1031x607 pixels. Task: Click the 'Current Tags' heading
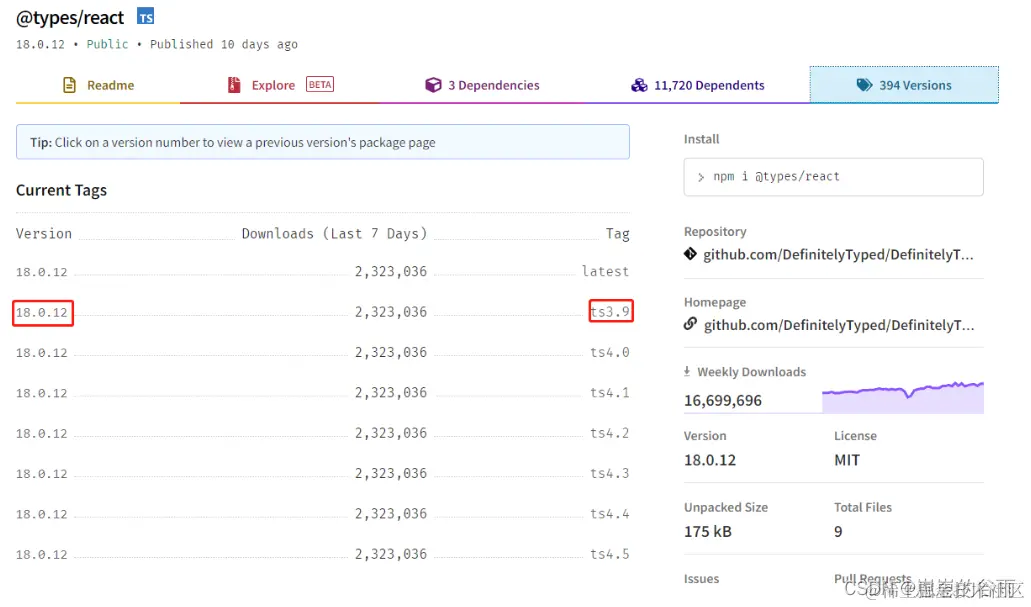61,190
